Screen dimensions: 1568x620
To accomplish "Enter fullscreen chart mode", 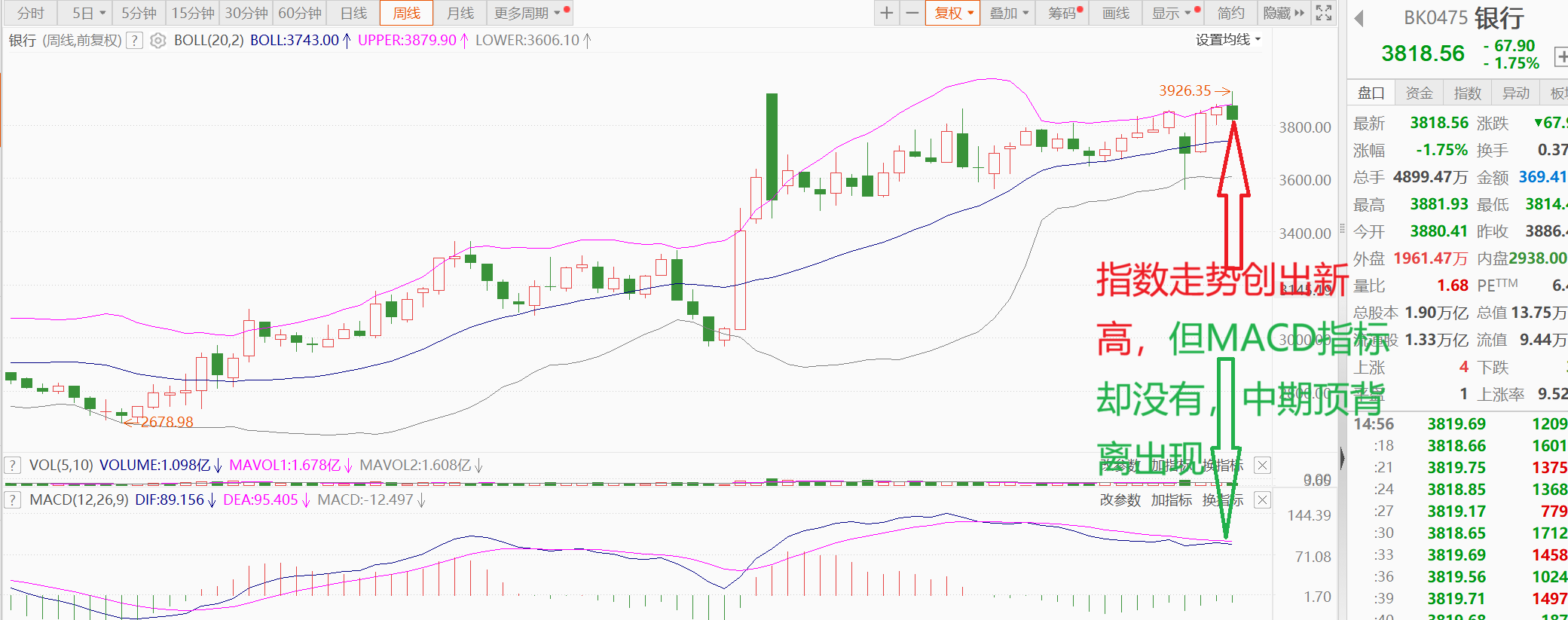I will click(1324, 13).
